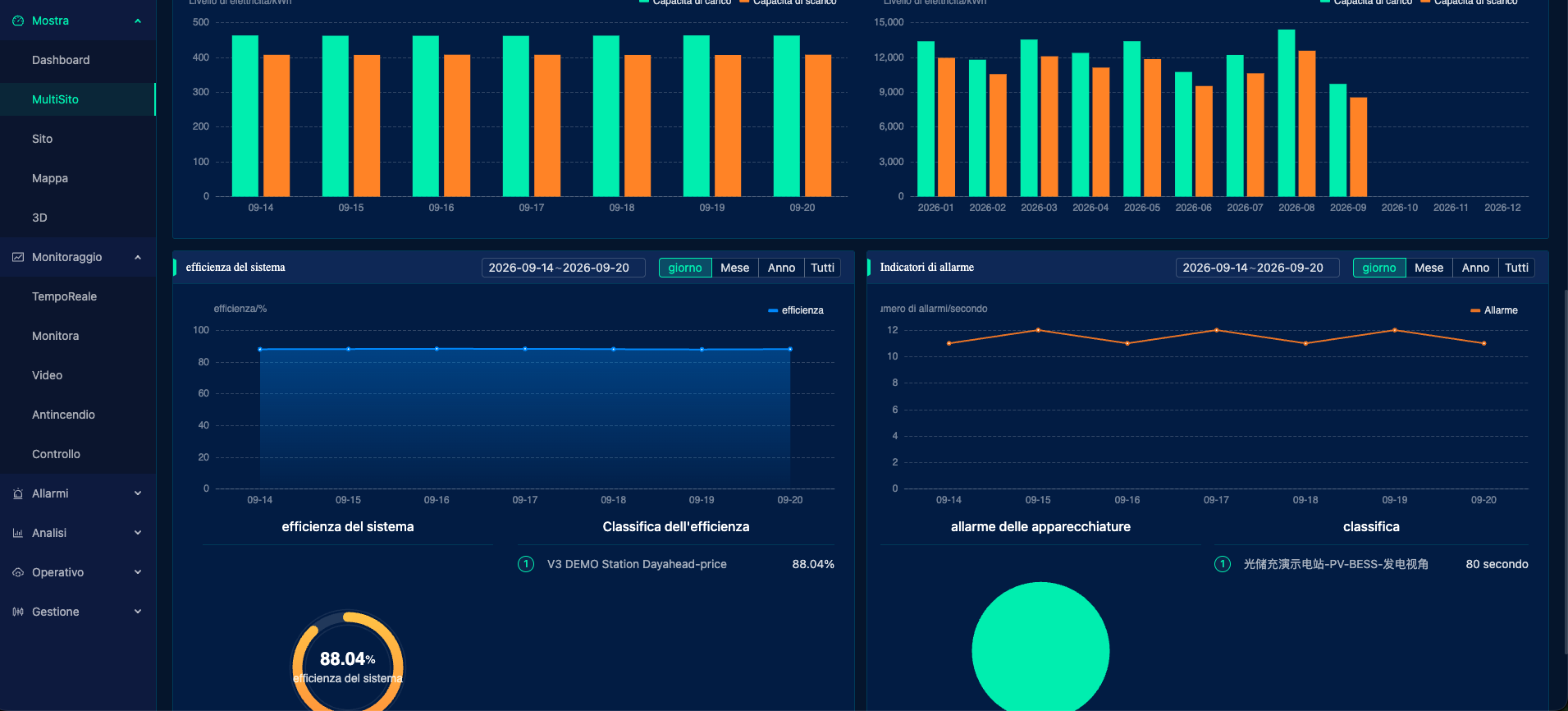Open the Dashboard page
The height and width of the screenshot is (711, 1568).
pos(78,60)
